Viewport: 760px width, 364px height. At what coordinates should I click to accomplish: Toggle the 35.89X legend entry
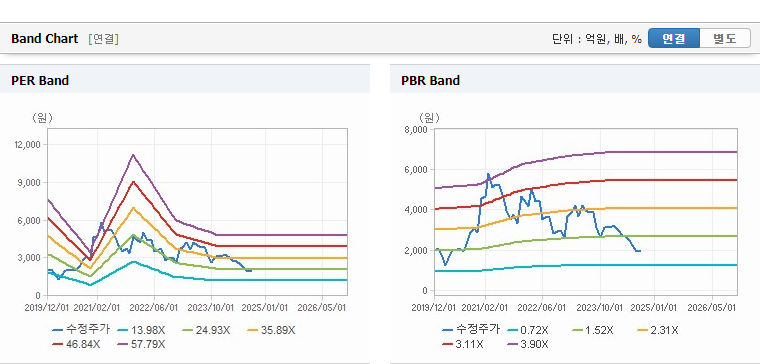[x=270, y=330]
